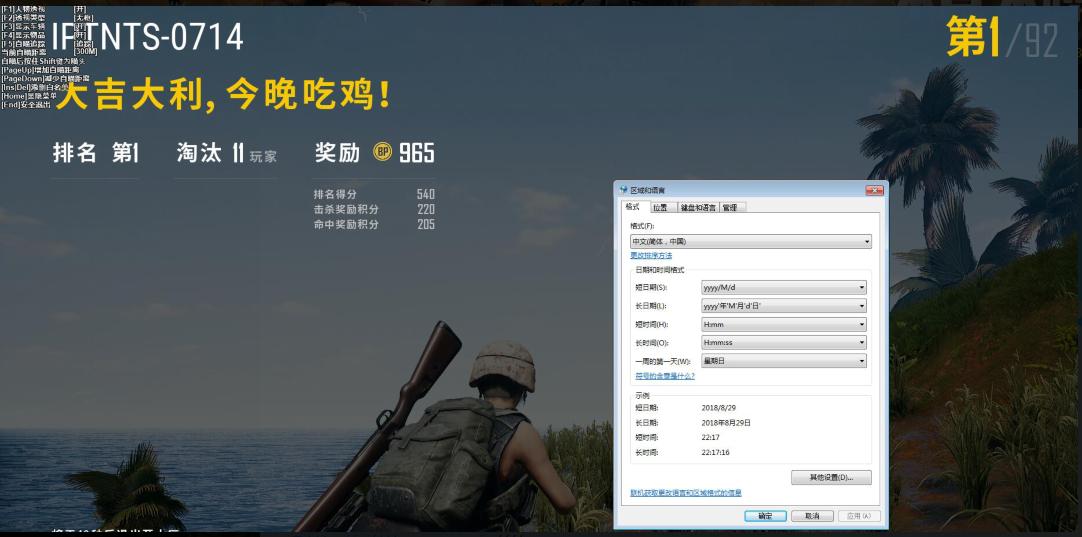The width and height of the screenshot is (1082, 537).
Task: Click the 长时间(O): label
Action: tap(651, 343)
